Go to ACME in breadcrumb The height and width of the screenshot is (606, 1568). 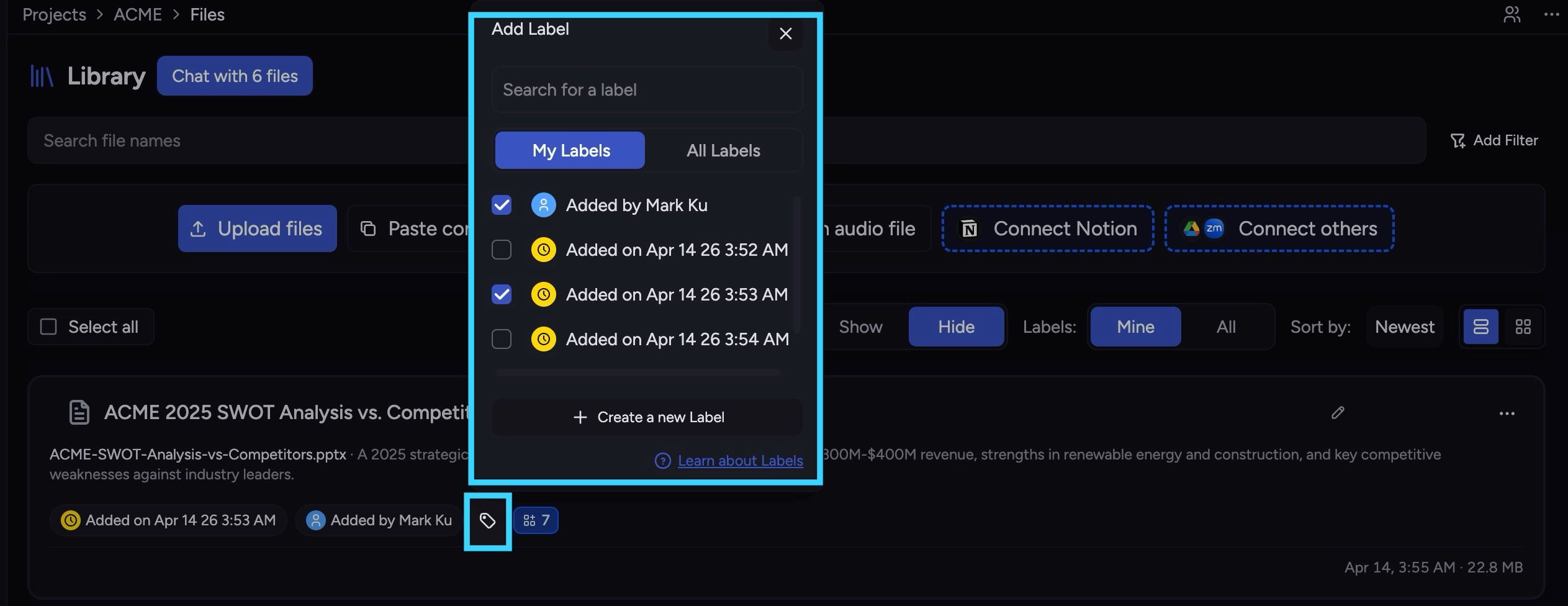coord(137,14)
